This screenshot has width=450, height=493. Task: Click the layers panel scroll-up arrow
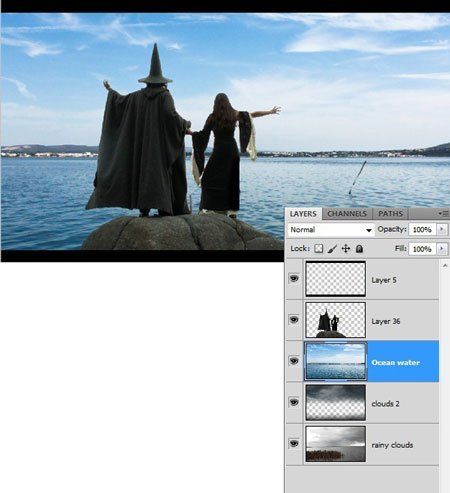tap(445, 266)
